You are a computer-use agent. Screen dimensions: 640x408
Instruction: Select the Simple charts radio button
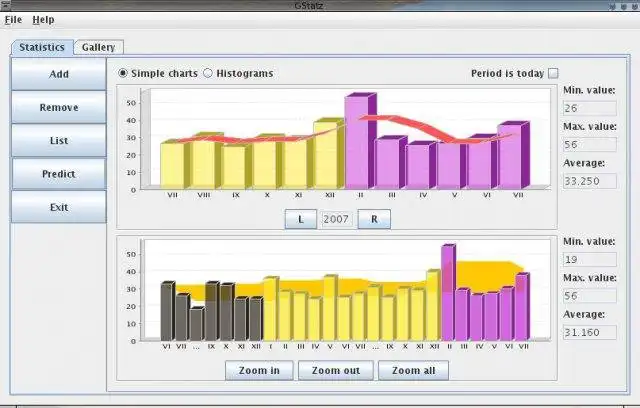coord(122,73)
